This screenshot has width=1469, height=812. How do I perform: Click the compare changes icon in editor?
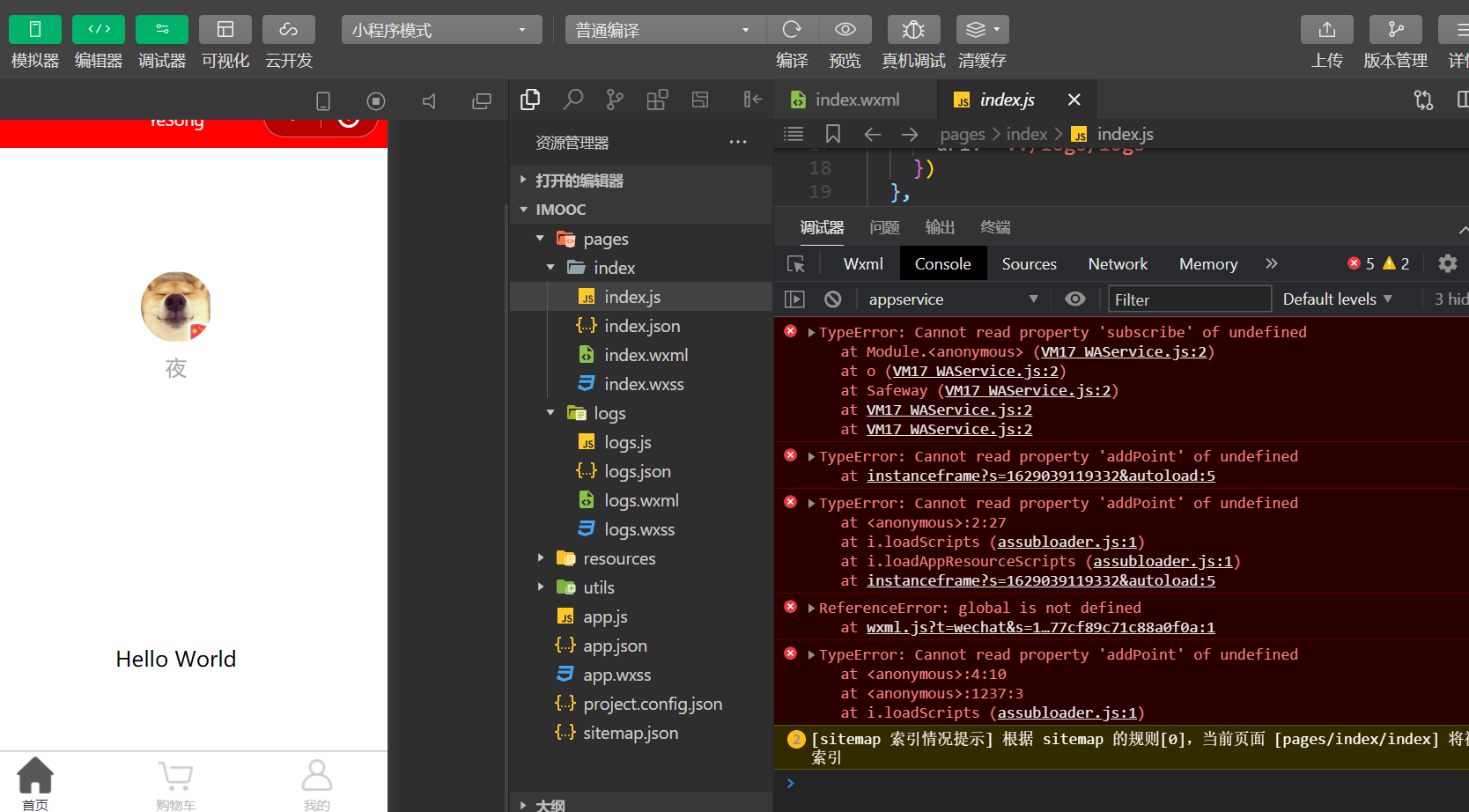(x=1424, y=100)
